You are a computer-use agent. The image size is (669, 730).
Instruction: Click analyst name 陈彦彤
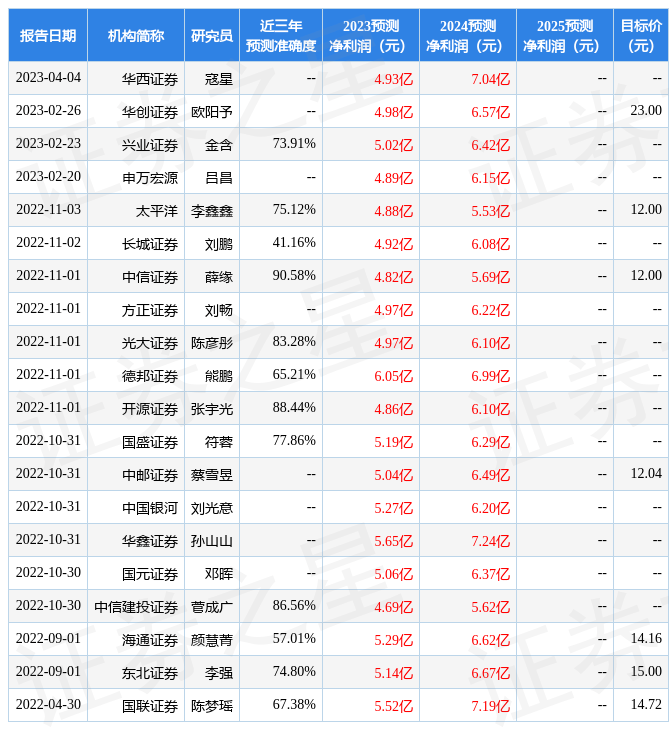[212, 344]
